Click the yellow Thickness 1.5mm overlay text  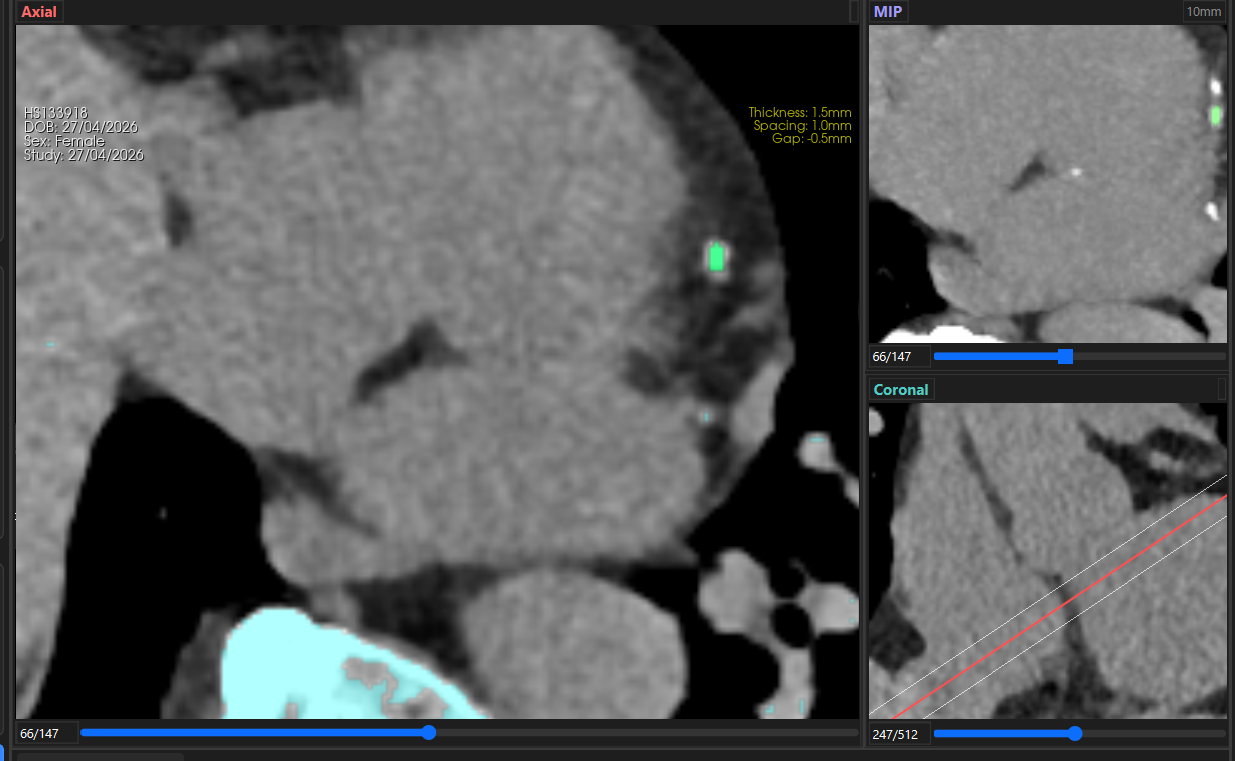coord(800,113)
